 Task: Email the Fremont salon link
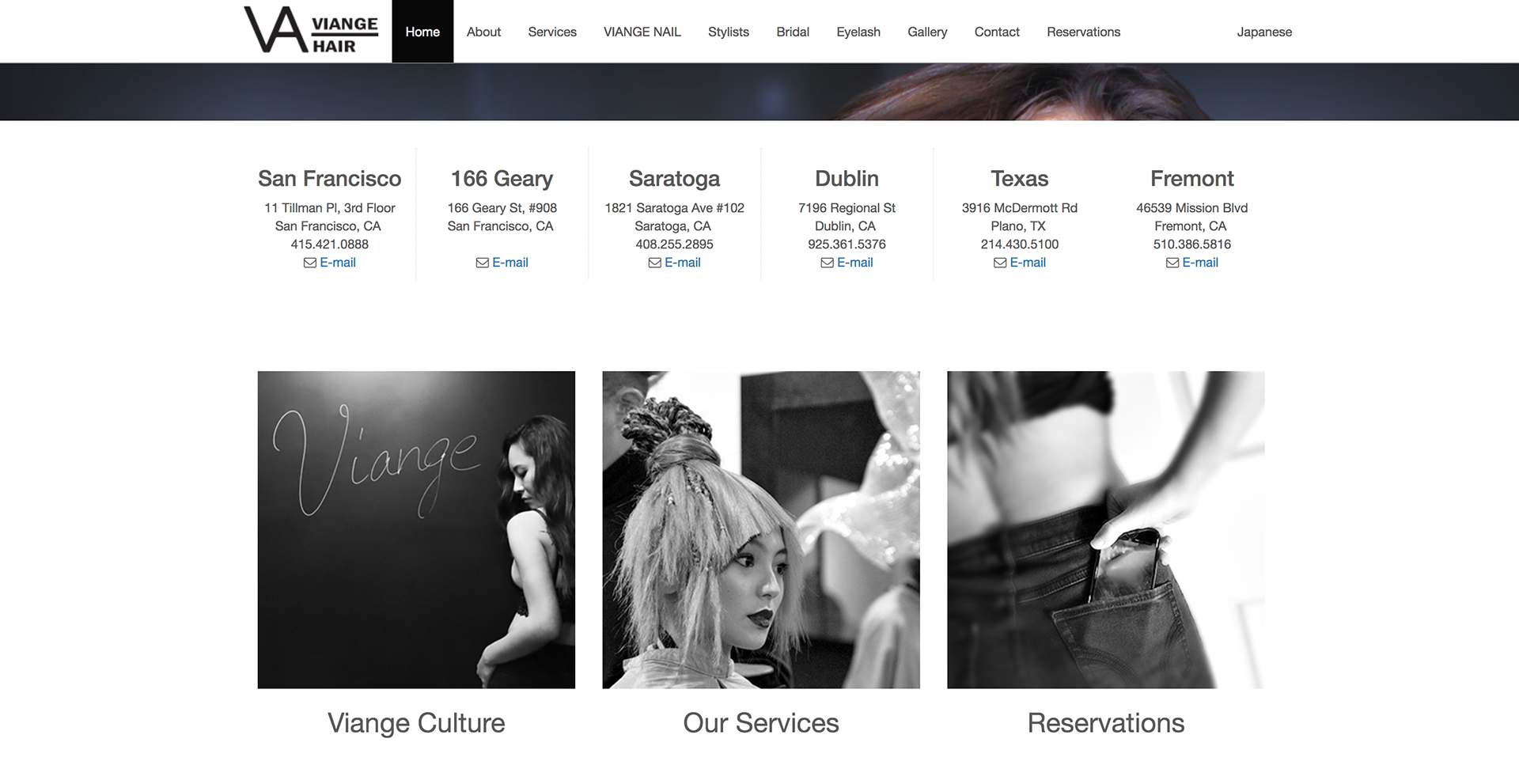1200,263
